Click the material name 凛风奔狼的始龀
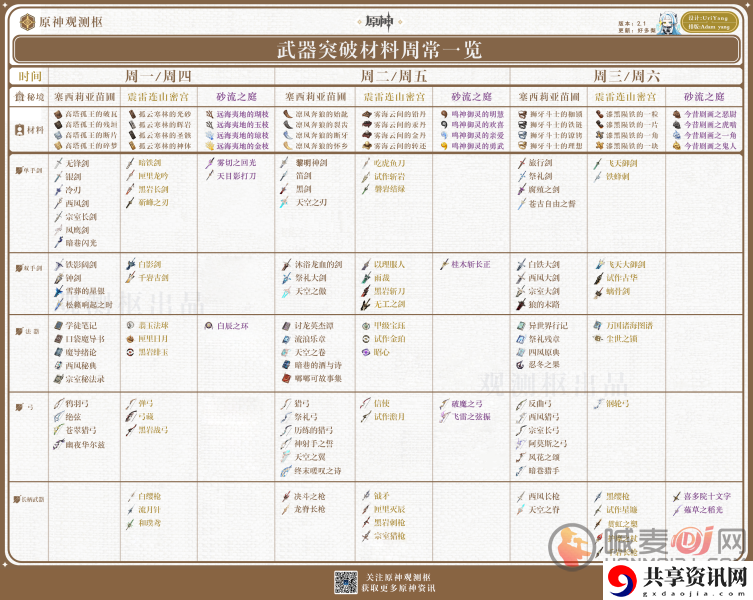The height and width of the screenshot is (600, 753). pos(322,114)
